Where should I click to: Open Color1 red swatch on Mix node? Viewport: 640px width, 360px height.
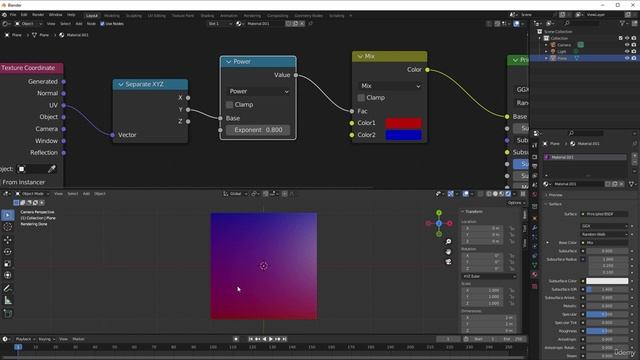(x=404, y=123)
